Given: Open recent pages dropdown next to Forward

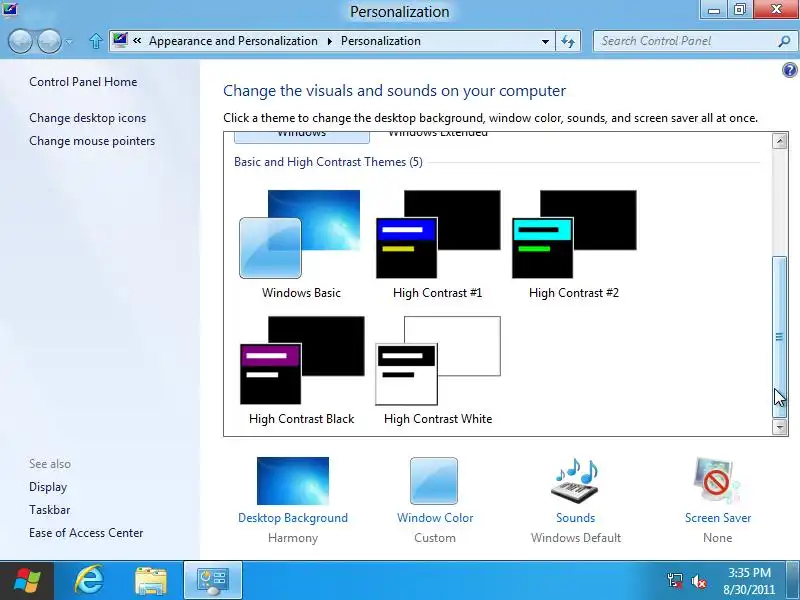Looking at the screenshot, I should [69, 41].
